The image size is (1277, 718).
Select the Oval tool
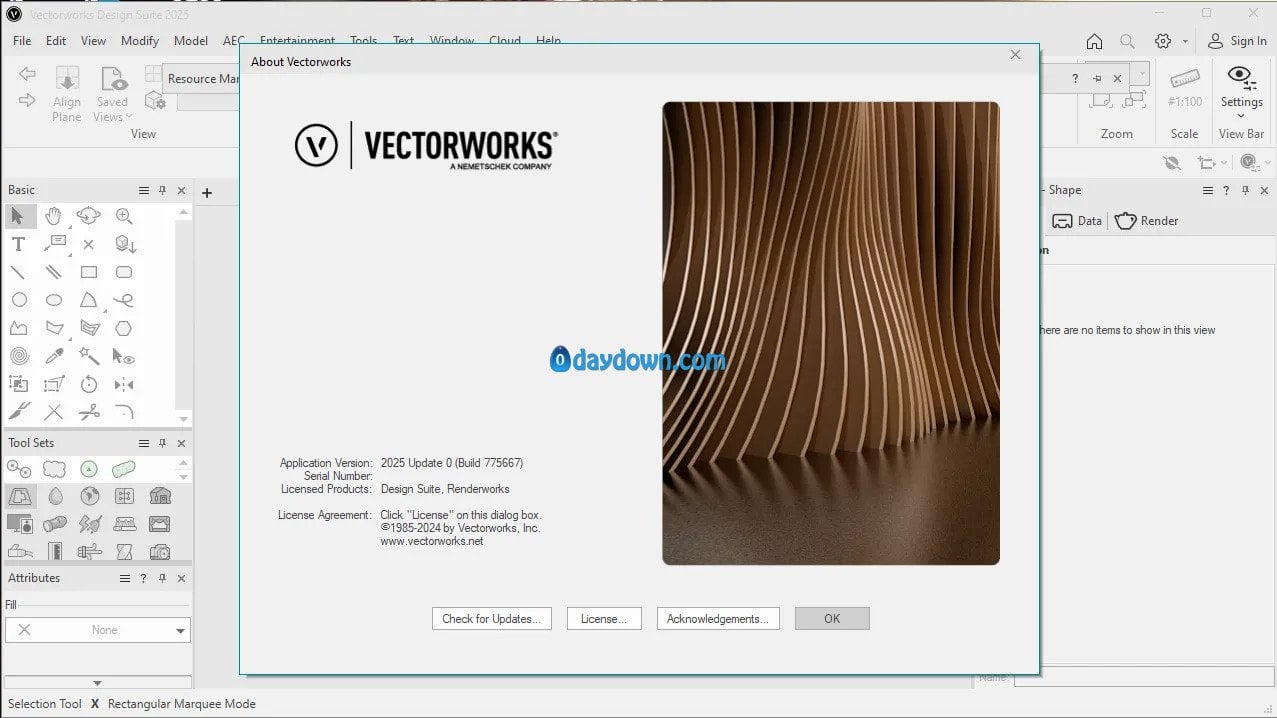pos(54,300)
